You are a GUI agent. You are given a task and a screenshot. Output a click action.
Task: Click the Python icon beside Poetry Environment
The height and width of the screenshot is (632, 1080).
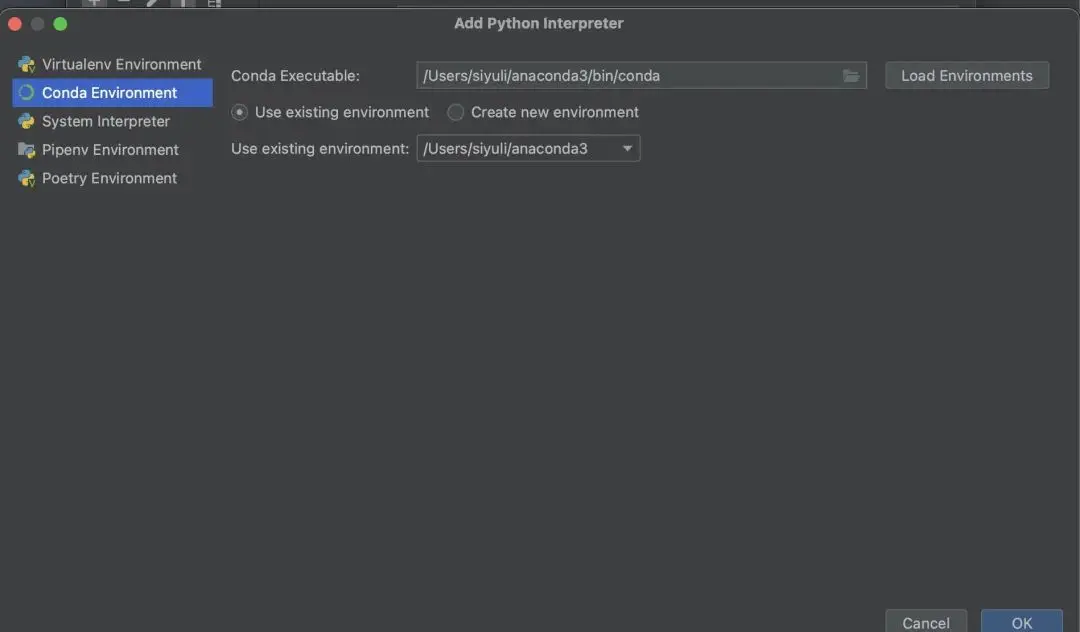(x=26, y=179)
